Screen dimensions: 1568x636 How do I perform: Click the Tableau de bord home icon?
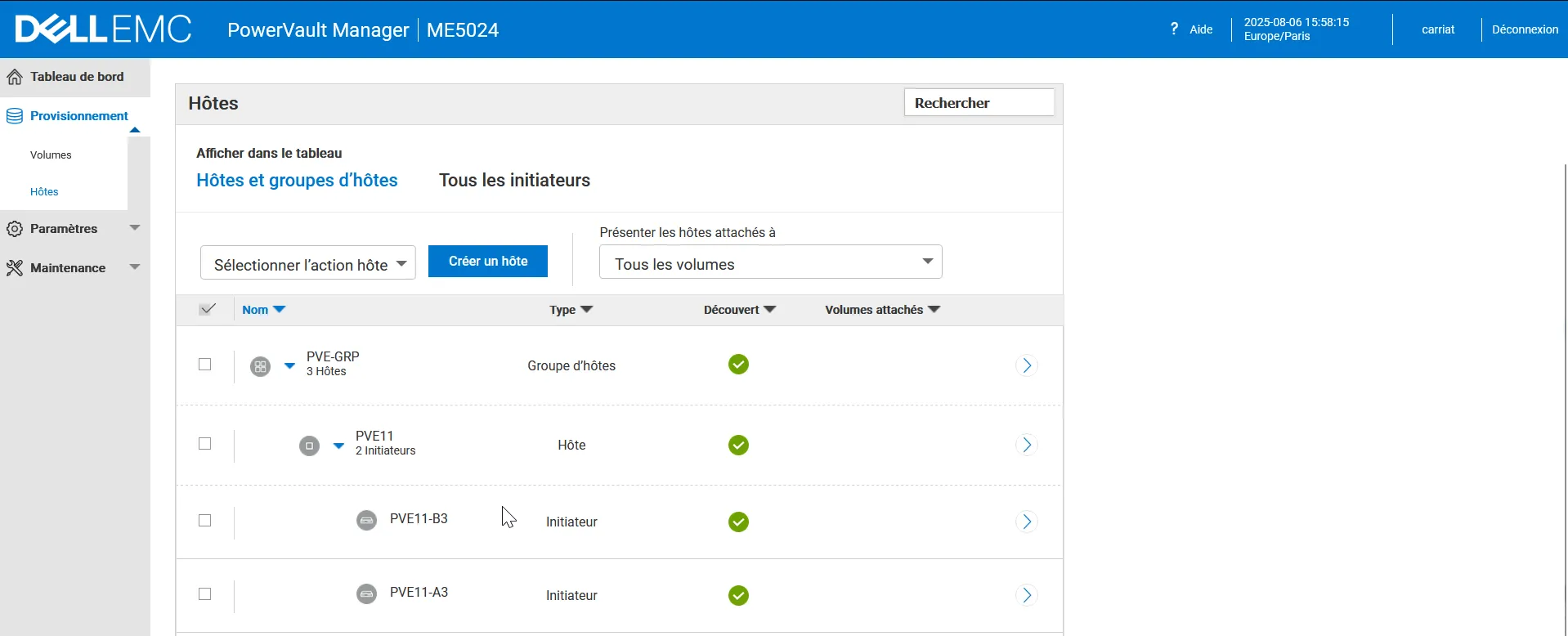[x=15, y=77]
